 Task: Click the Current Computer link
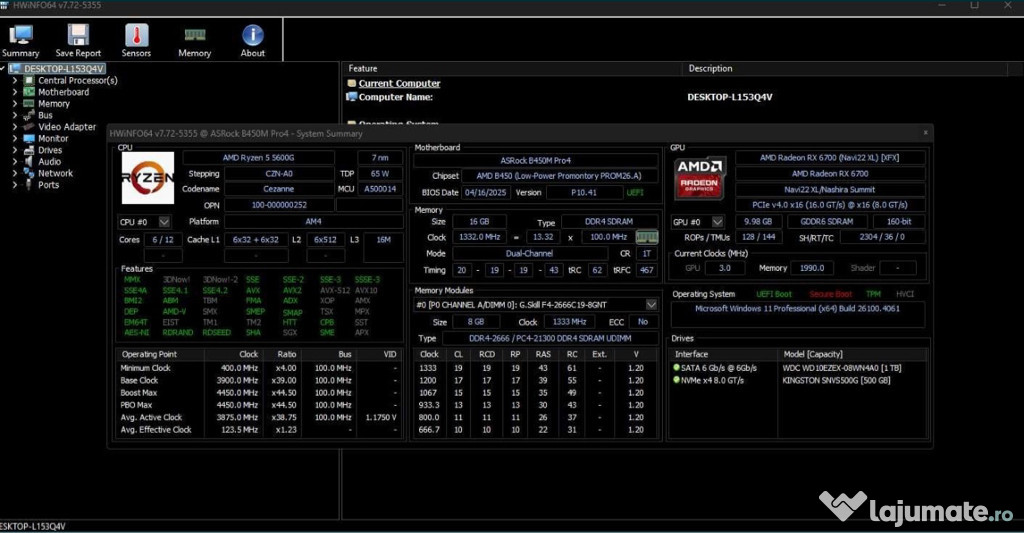point(399,84)
